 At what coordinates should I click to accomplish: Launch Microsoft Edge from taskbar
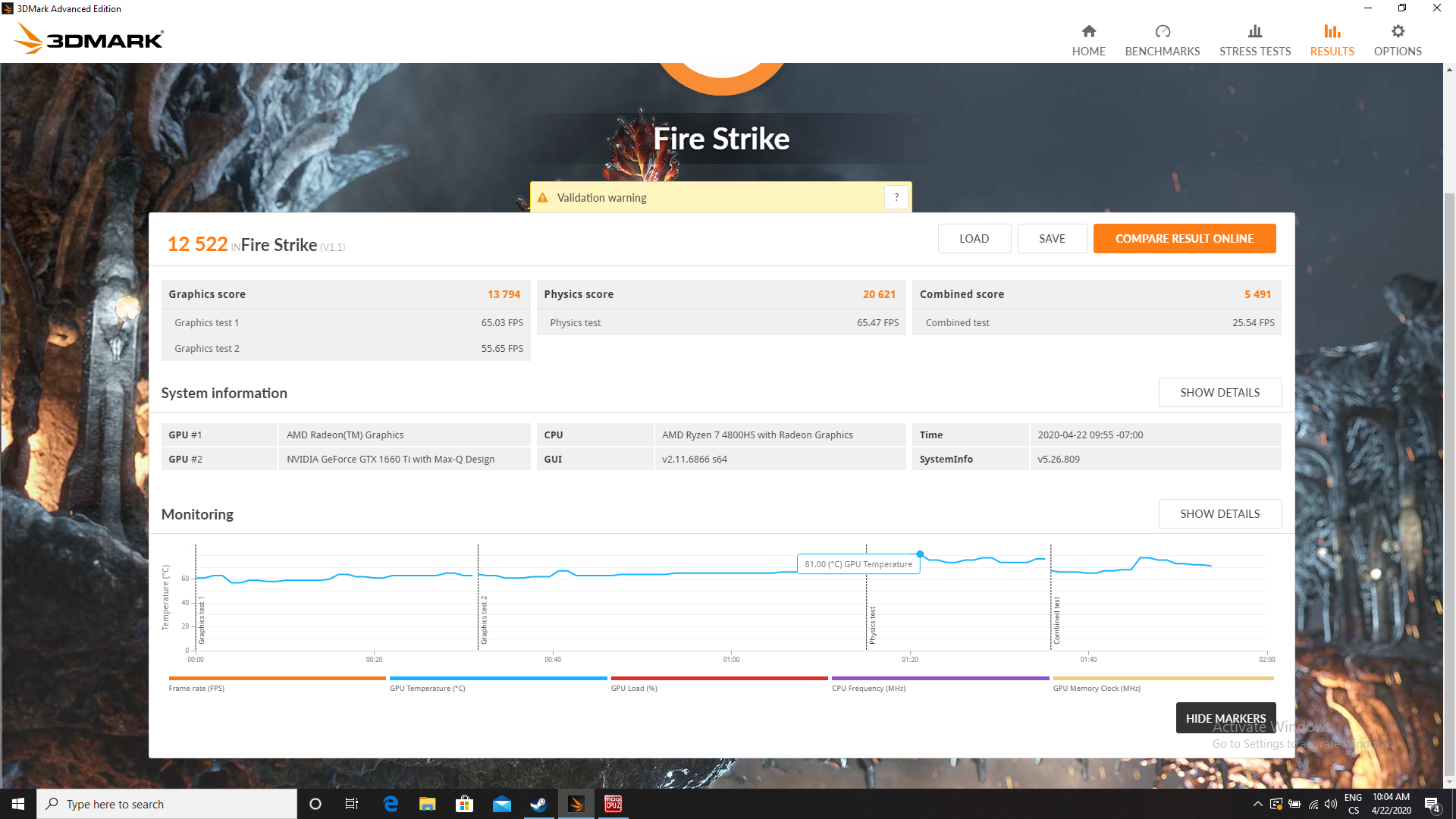(391, 804)
